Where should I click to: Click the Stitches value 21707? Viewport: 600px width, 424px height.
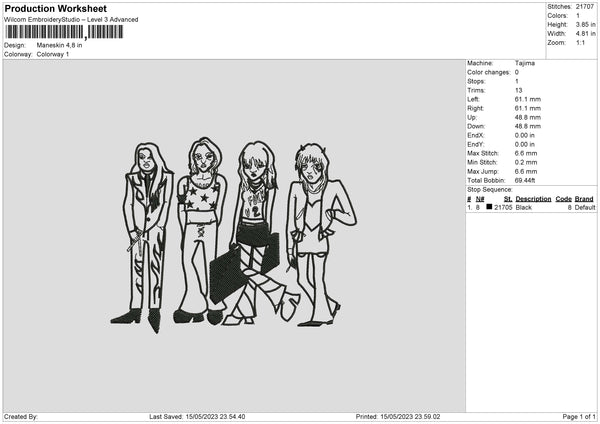point(585,7)
